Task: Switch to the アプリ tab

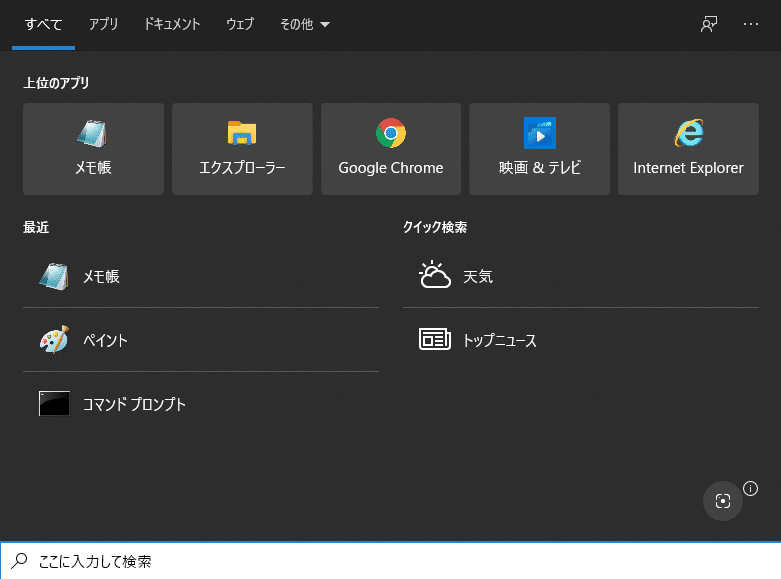Action: coord(104,24)
